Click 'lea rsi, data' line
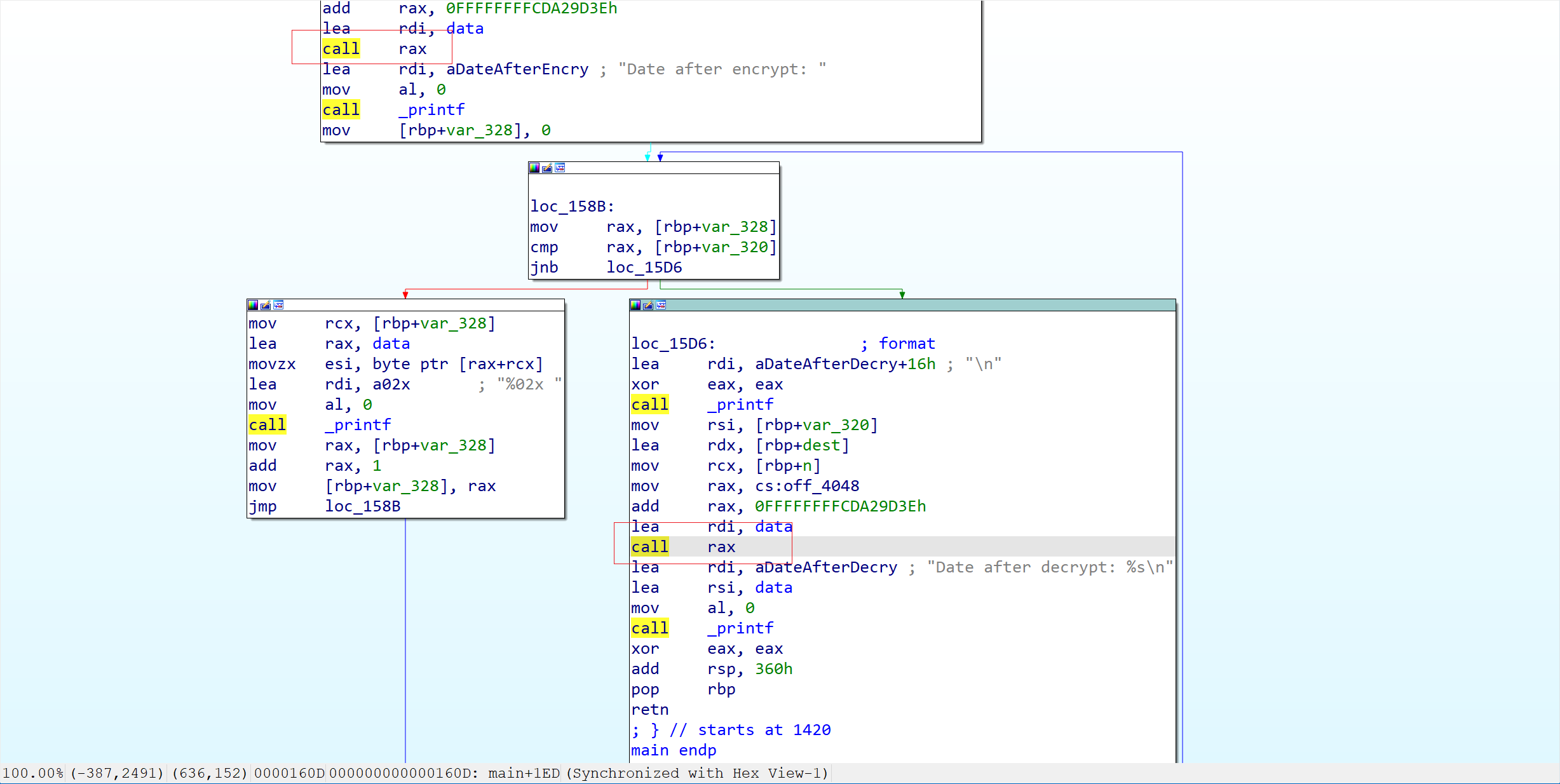 point(712,588)
